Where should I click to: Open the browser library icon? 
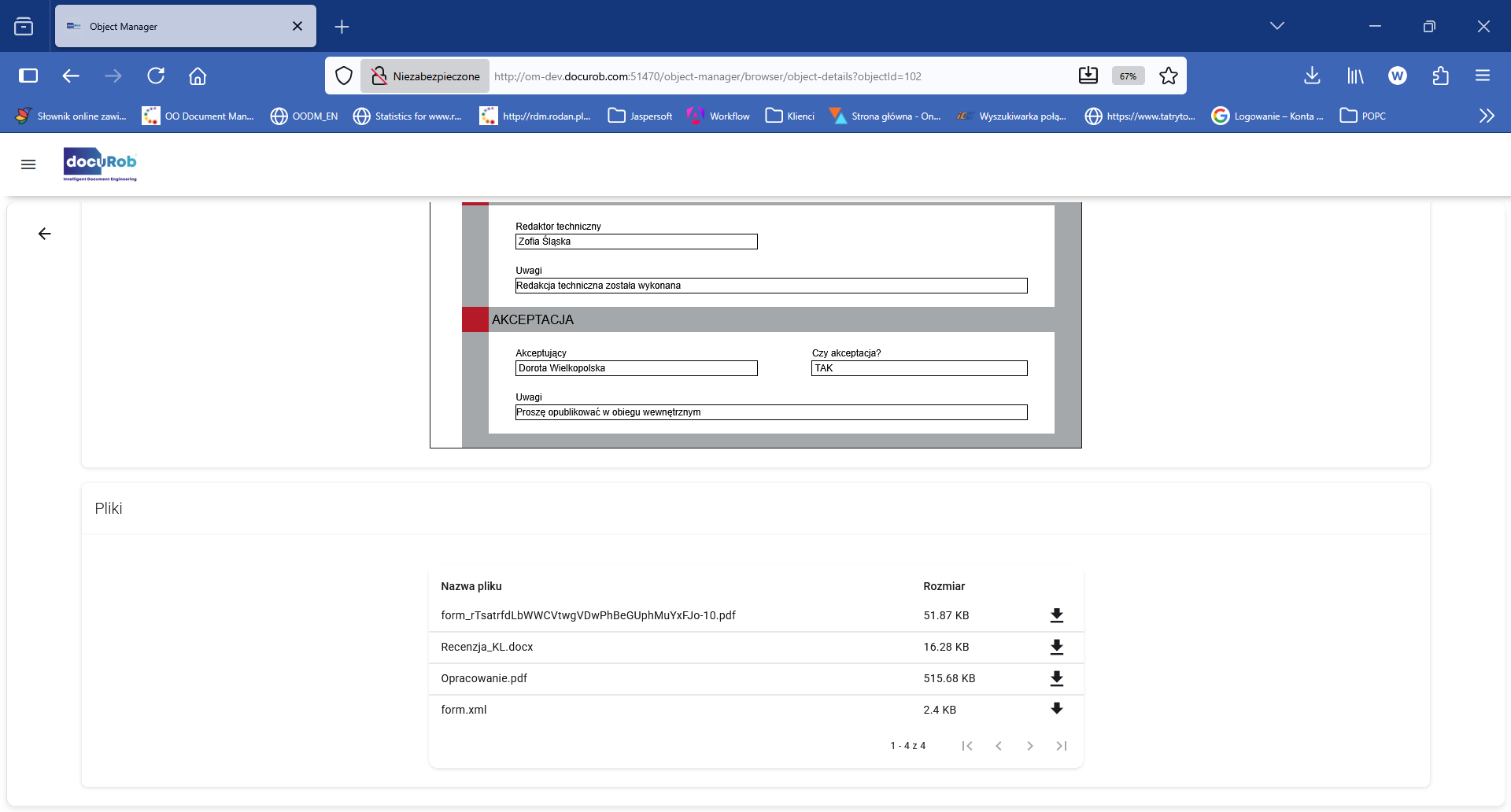1355,76
